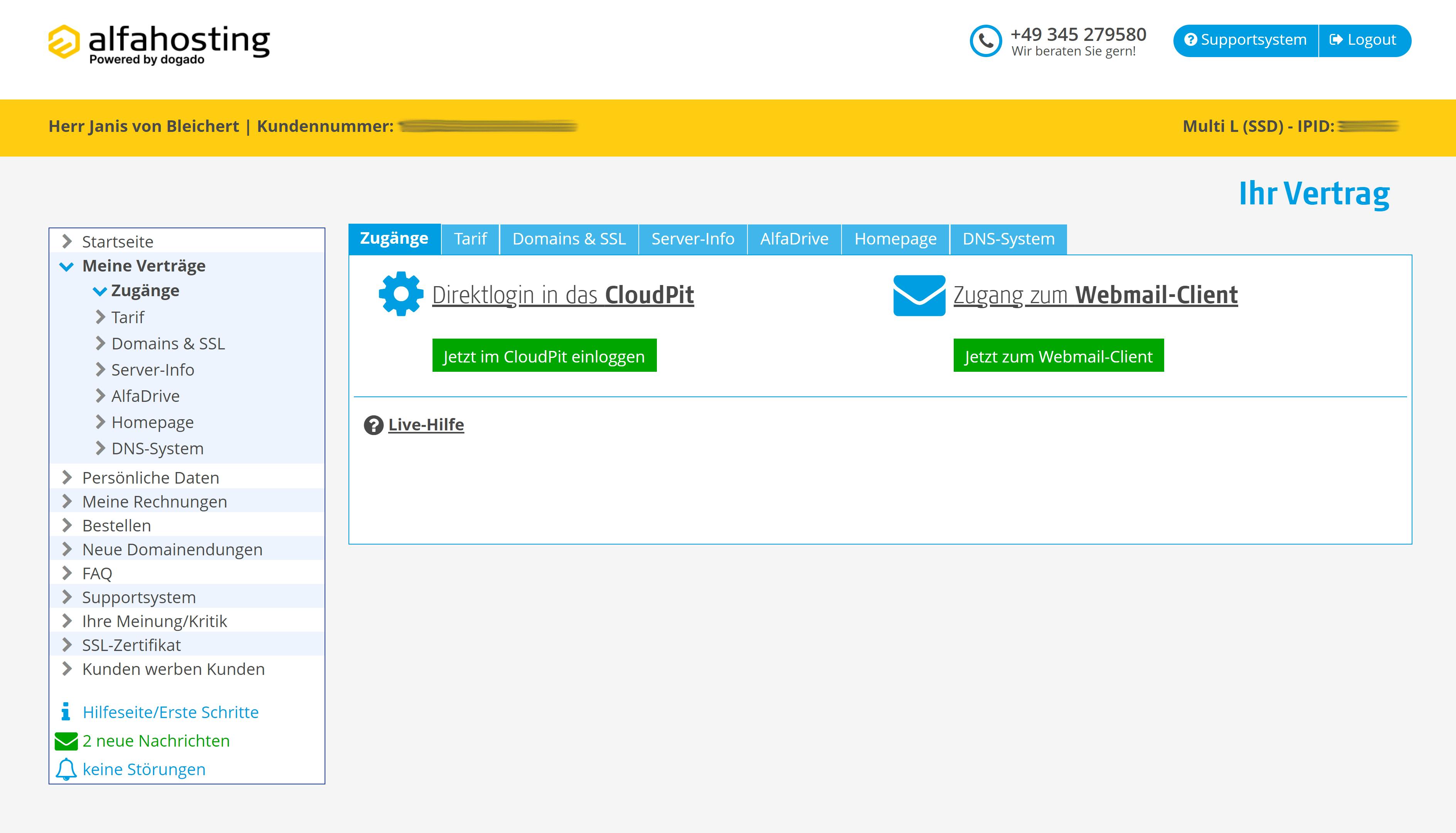Open the DNS-System tab
Viewport: 1456px width, 833px height.
(1008, 239)
